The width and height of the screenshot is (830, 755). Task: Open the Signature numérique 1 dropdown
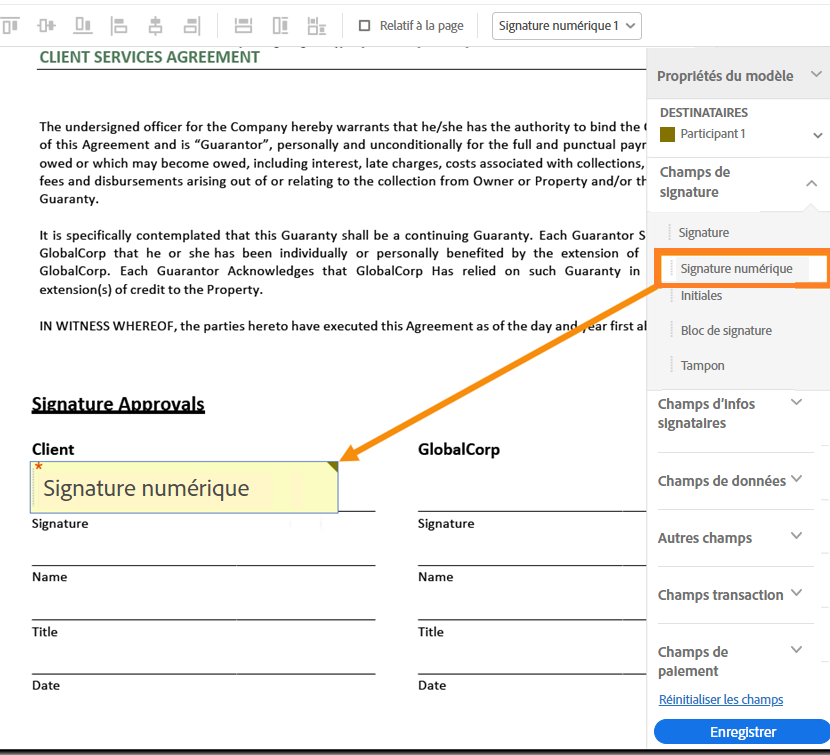click(x=566, y=26)
